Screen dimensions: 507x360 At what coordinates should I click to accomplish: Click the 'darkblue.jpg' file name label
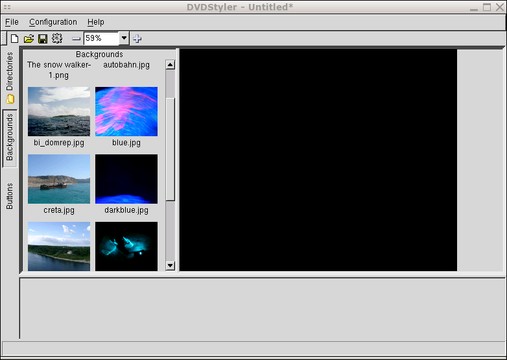tap(126, 210)
